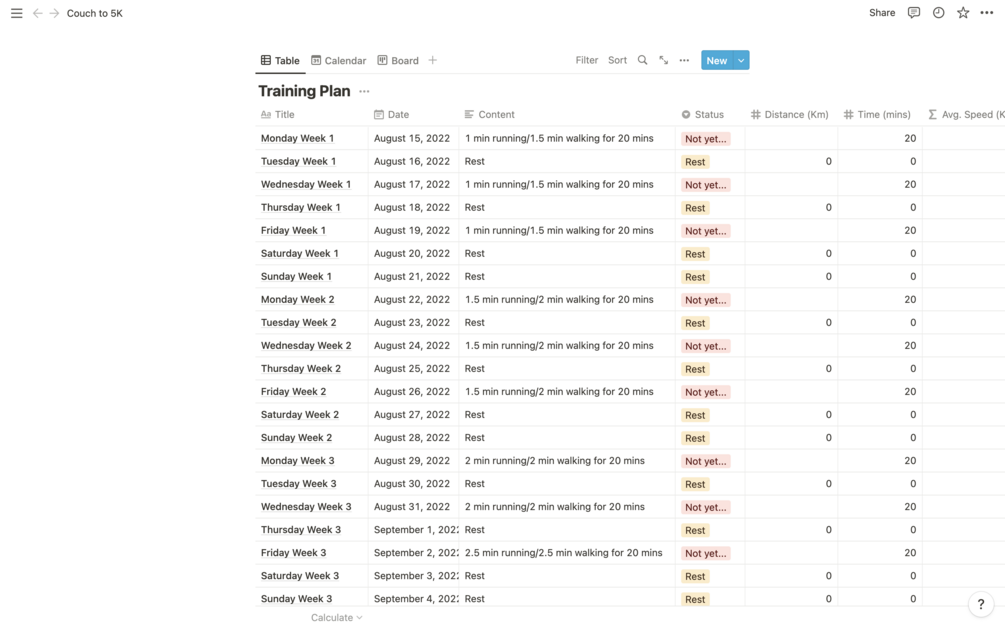Click the Share button

[882, 13]
